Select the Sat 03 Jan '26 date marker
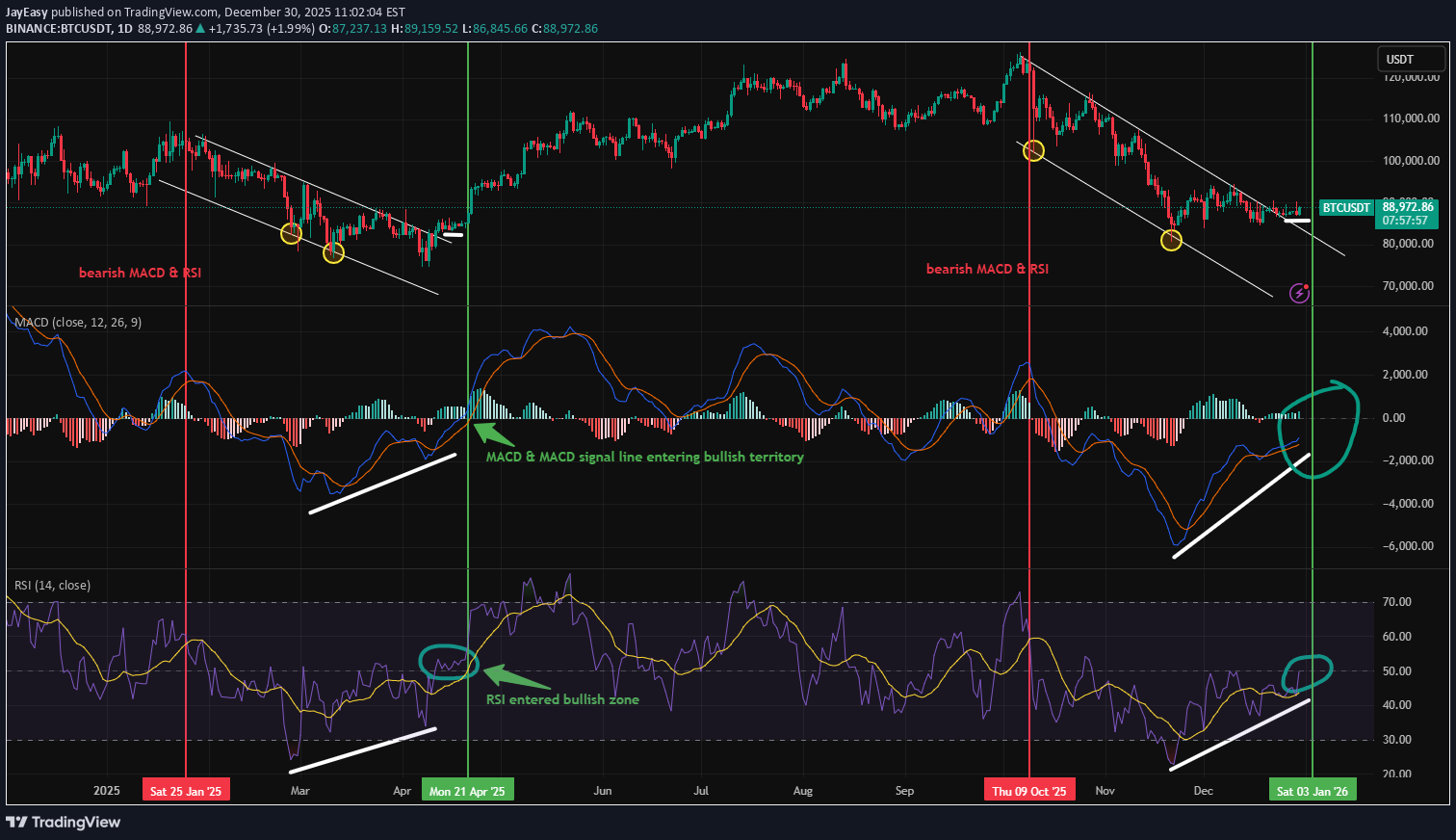This screenshot has height=840, width=1456. pos(1313,791)
